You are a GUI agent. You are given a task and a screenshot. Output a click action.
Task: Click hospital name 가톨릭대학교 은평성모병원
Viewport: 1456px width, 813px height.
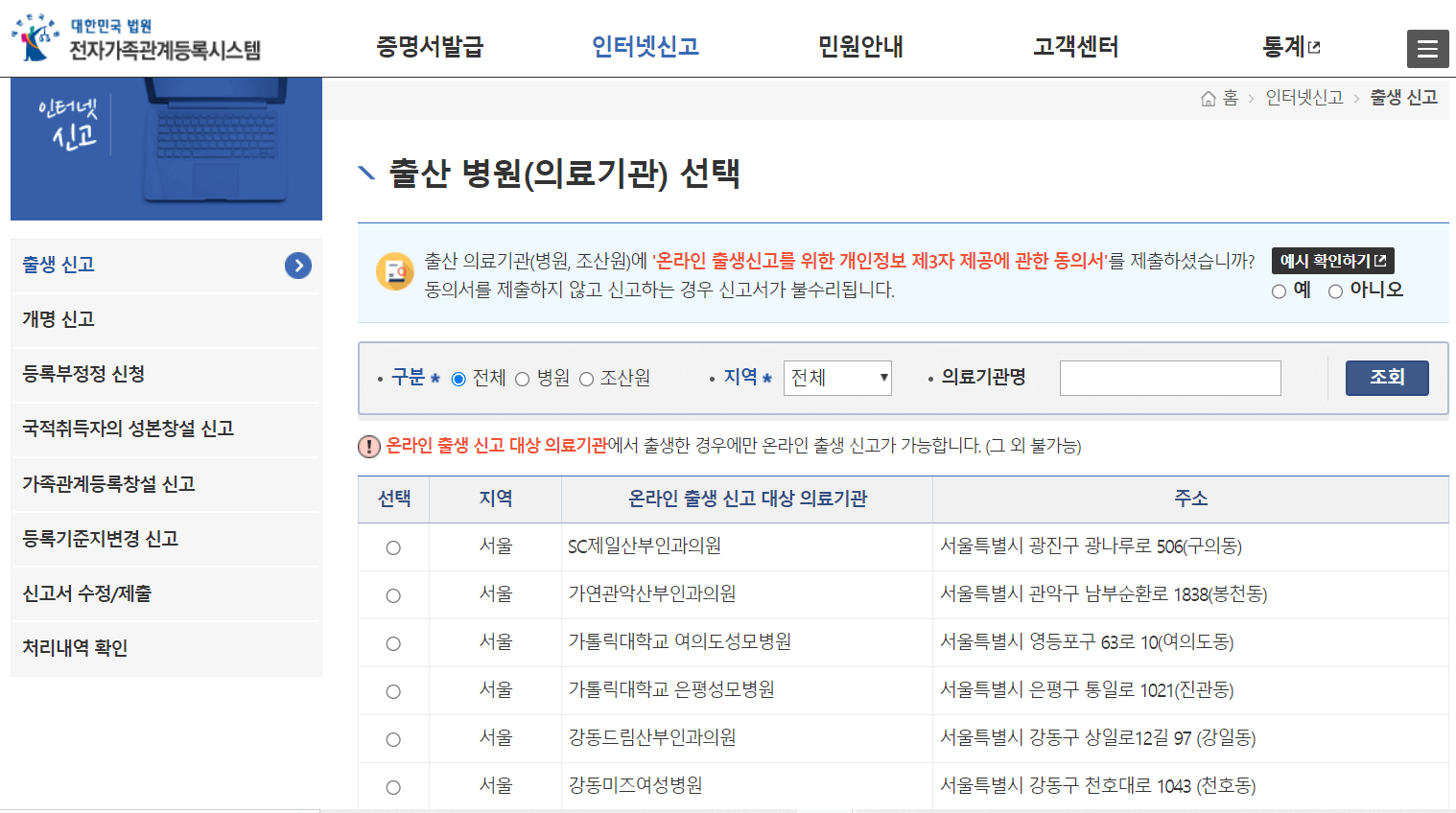(x=671, y=690)
